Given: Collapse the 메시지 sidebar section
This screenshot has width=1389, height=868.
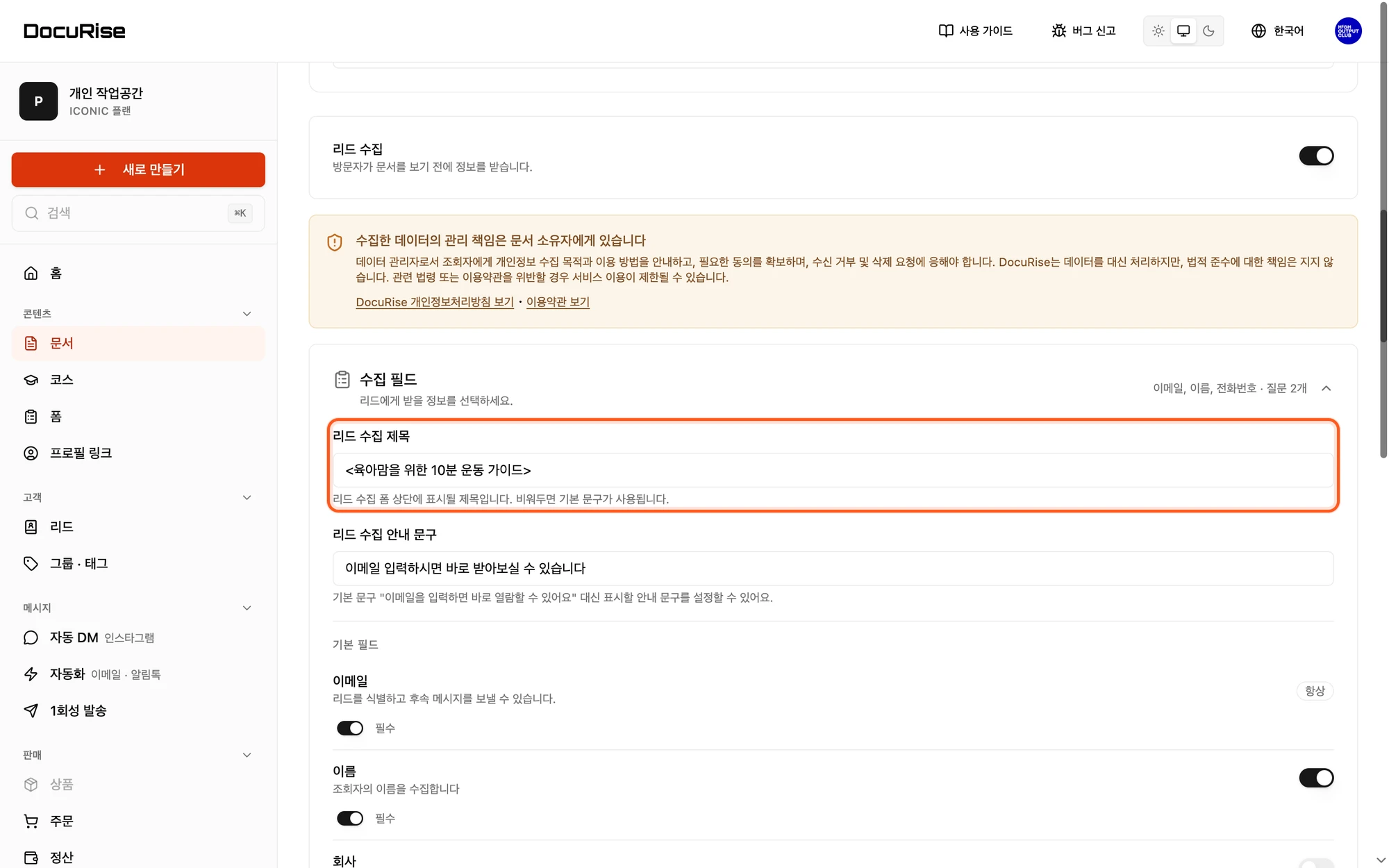Looking at the screenshot, I should coord(247,608).
